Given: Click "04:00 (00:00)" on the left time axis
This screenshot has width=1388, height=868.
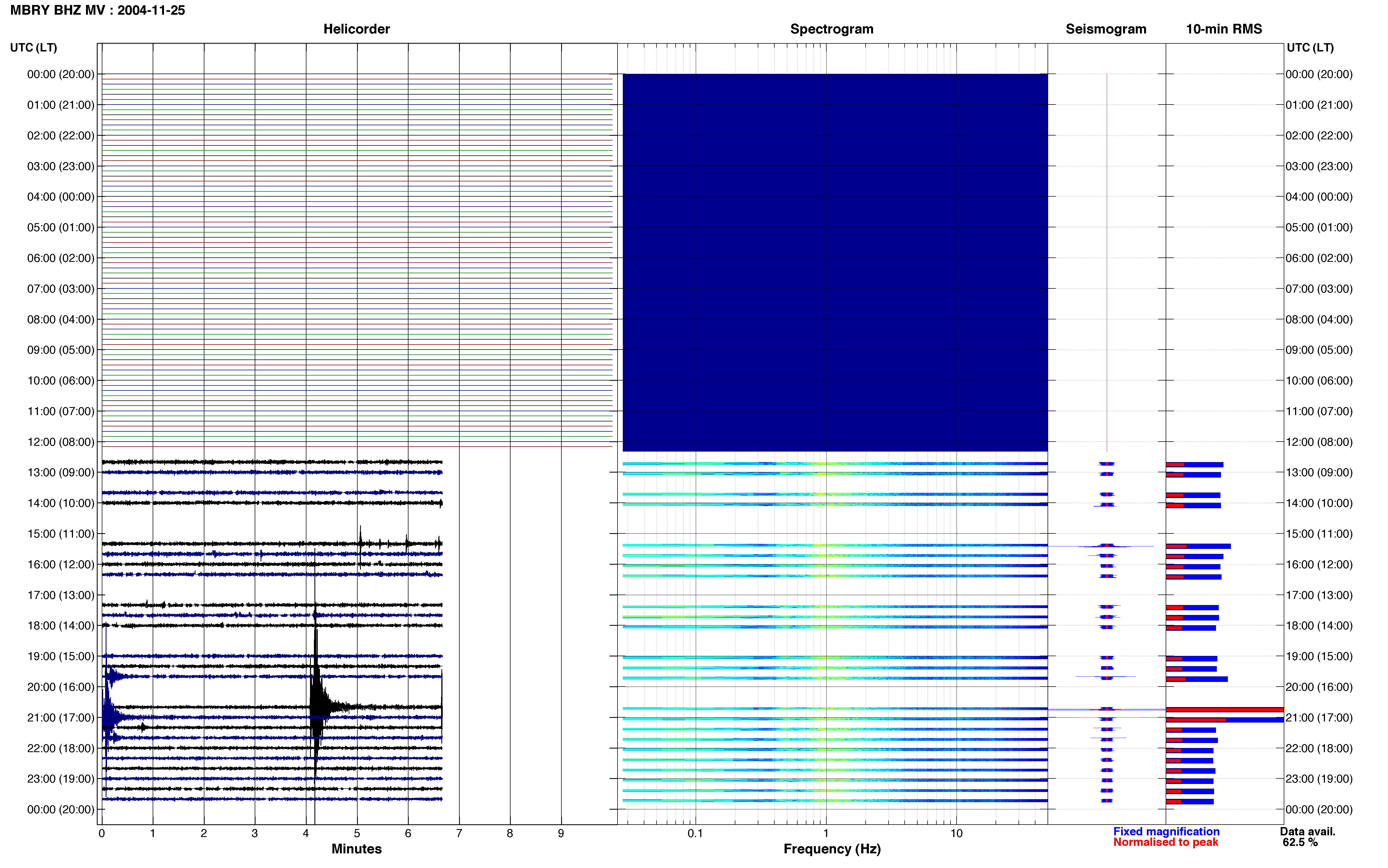Looking at the screenshot, I should pyautogui.click(x=61, y=197).
